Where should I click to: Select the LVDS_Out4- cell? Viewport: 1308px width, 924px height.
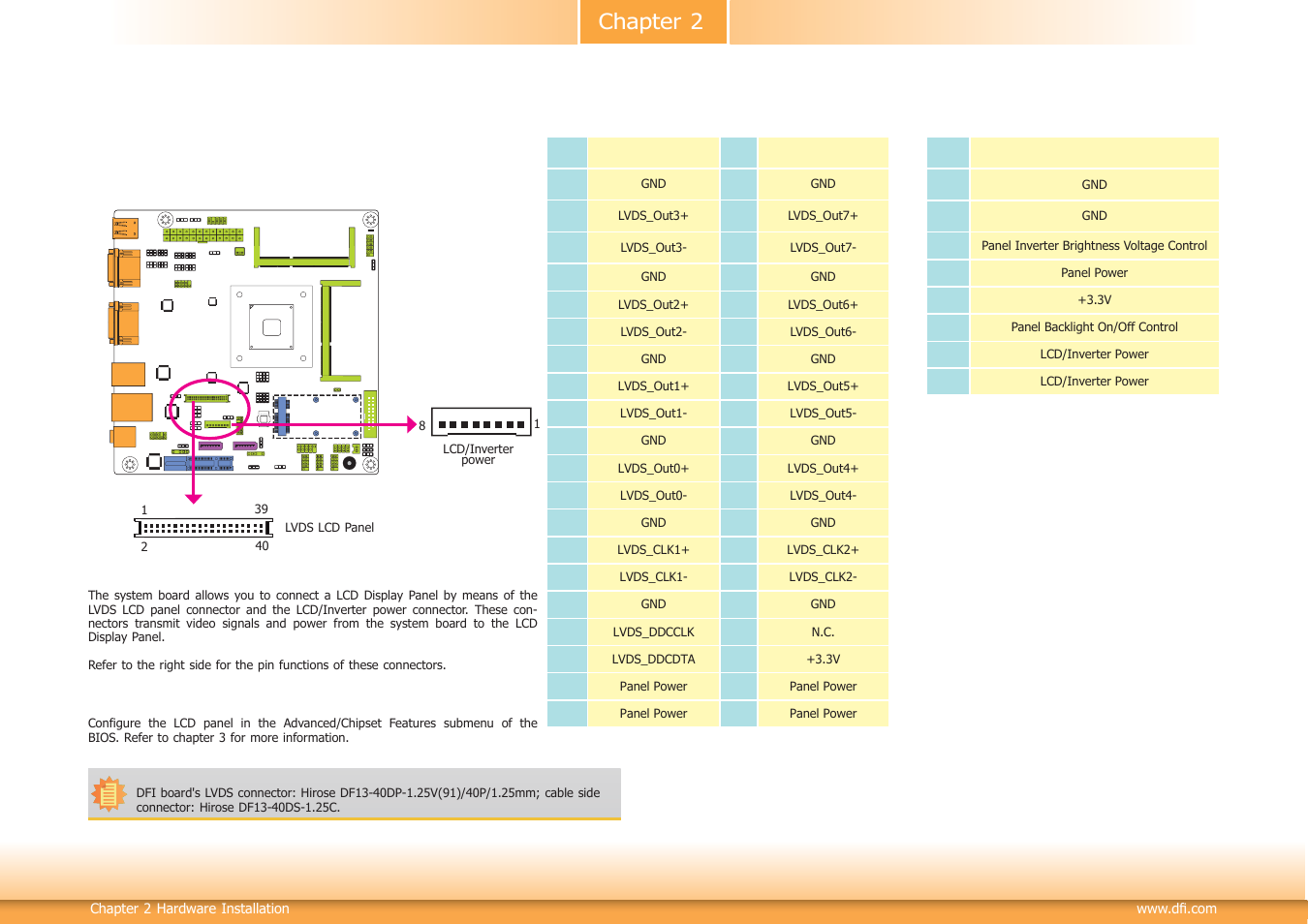(x=823, y=496)
